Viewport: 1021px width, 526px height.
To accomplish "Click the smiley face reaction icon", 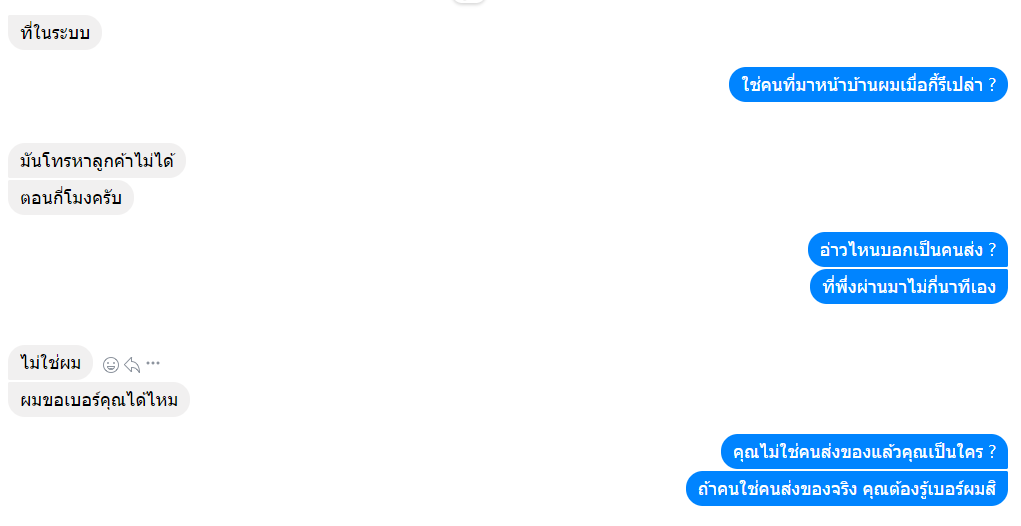I will coord(111,365).
